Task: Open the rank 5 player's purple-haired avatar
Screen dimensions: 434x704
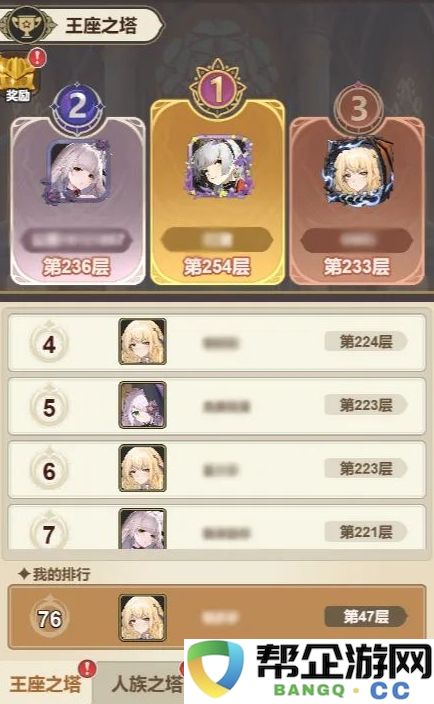Action: click(x=142, y=405)
